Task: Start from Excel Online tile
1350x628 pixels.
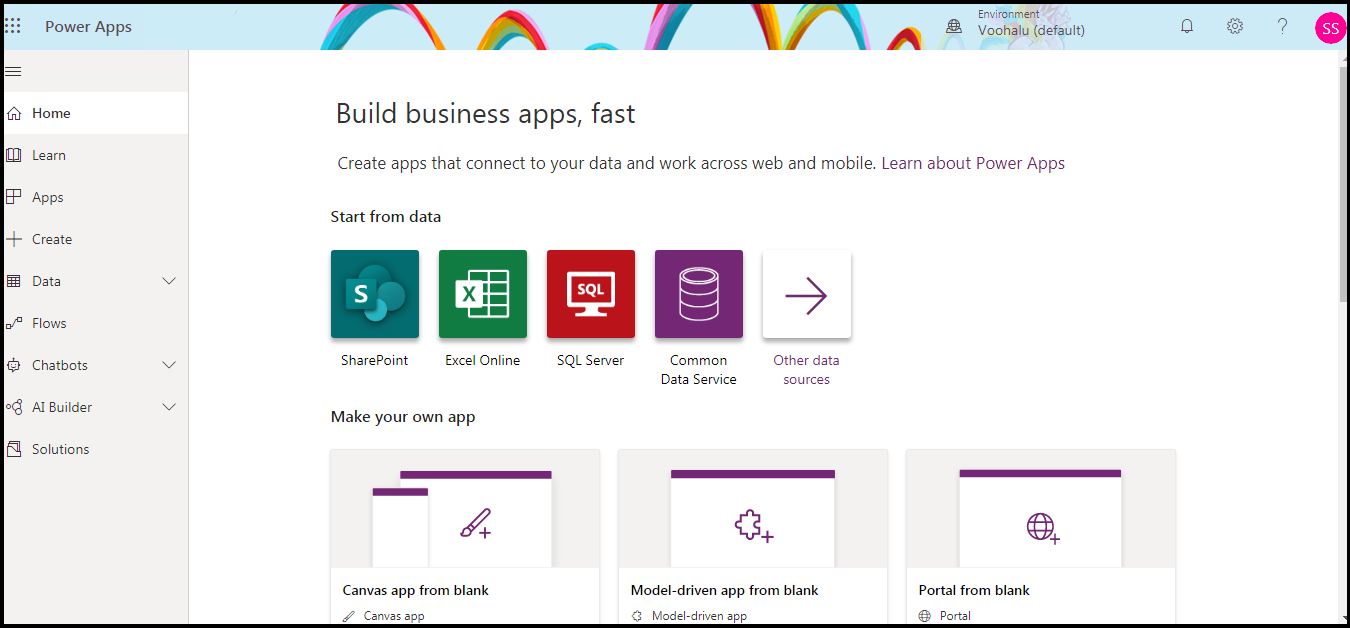Action: point(483,294)
